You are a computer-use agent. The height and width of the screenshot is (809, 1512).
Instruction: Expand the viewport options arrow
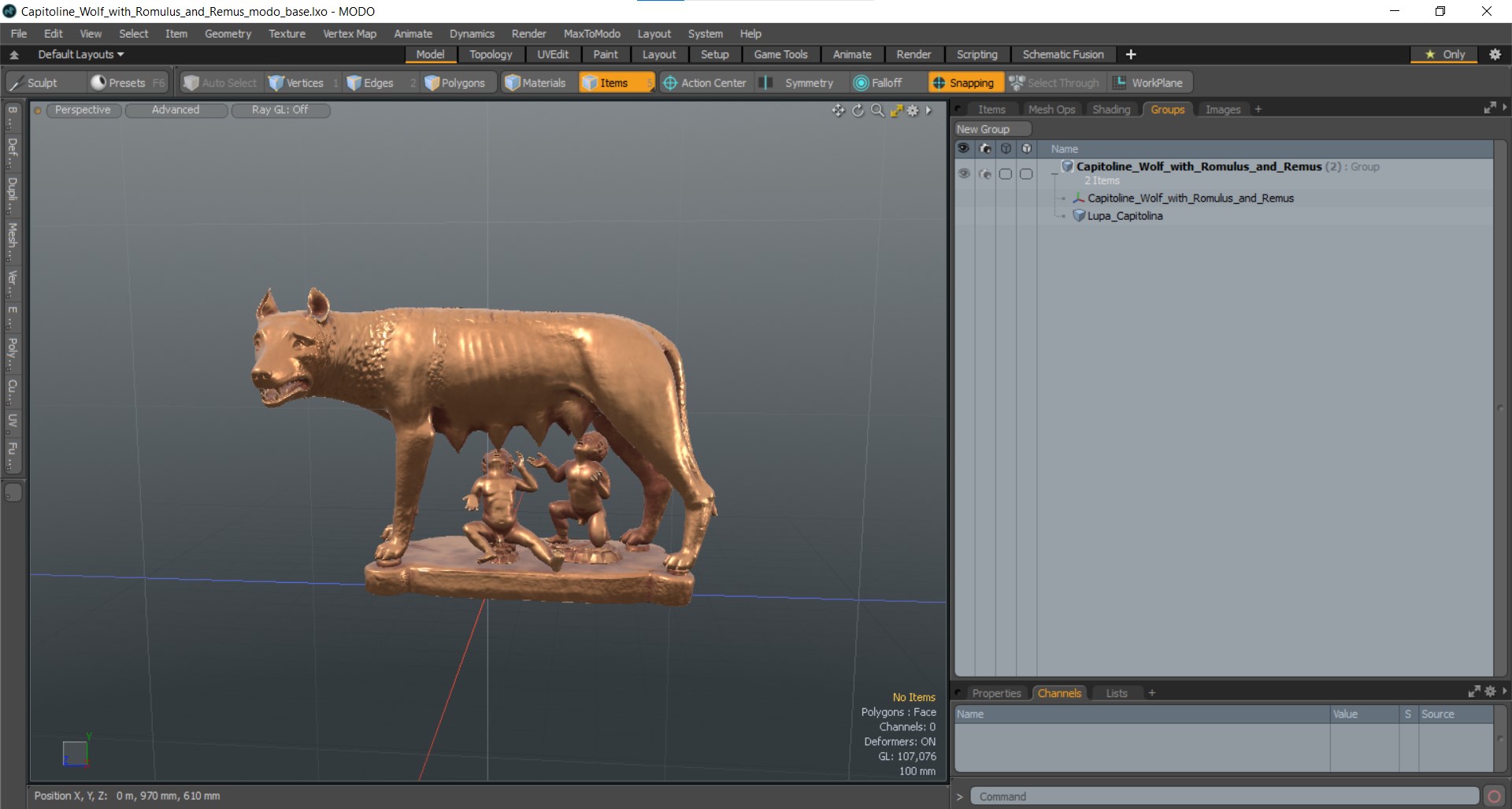pos(929,110)
